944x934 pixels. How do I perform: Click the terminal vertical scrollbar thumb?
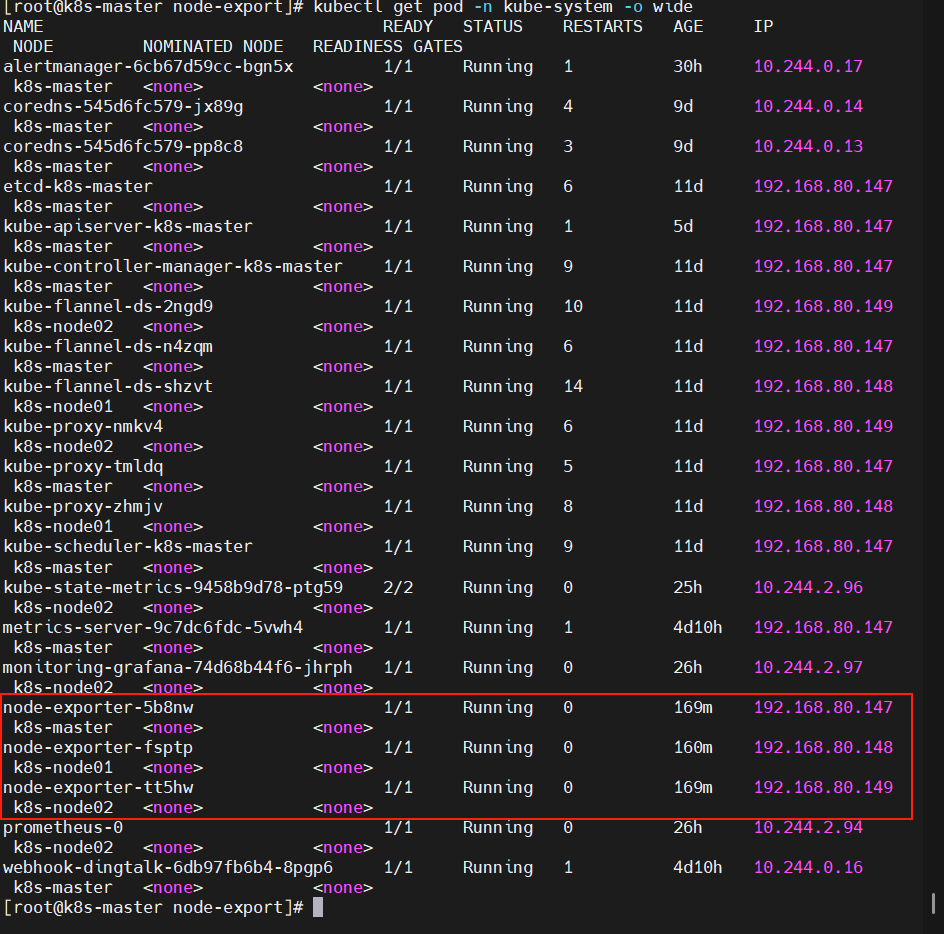933,903
